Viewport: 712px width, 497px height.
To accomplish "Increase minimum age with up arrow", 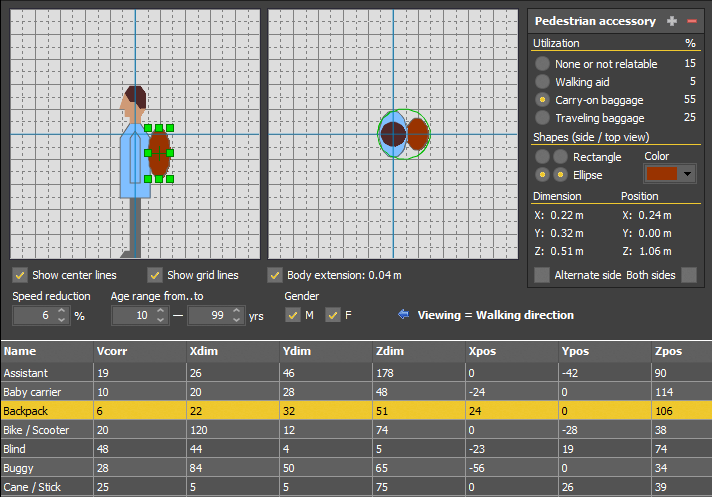I will (x=161, y=310).
